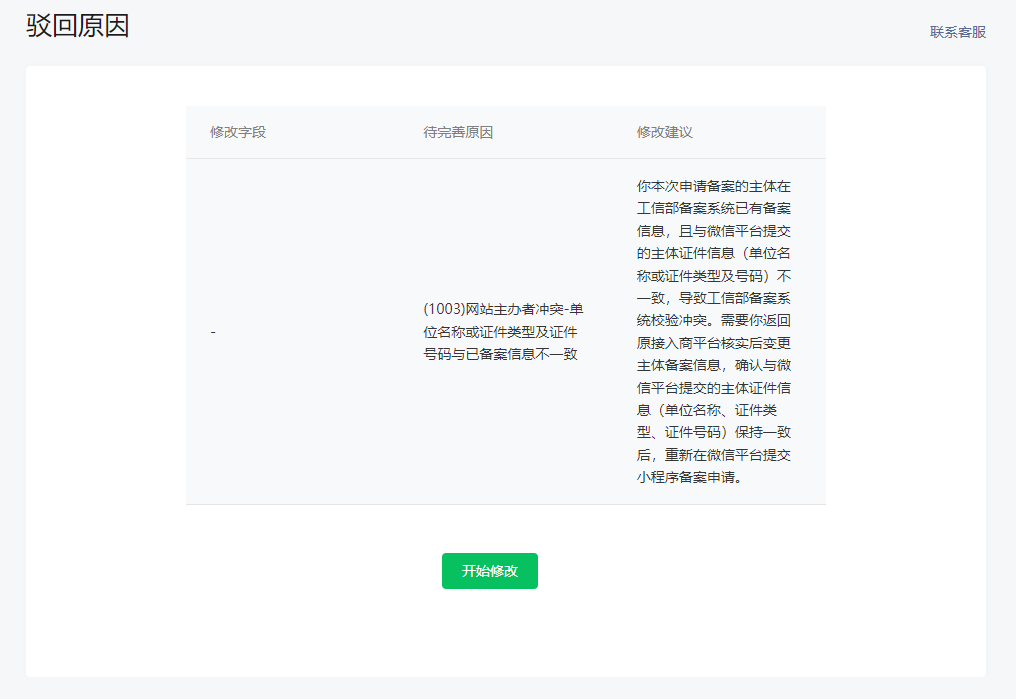Viewport: 1016px width, 699px height.
Task: Select the 修改字段 column header
Action: pyautogui.click(x=238, y=132)
